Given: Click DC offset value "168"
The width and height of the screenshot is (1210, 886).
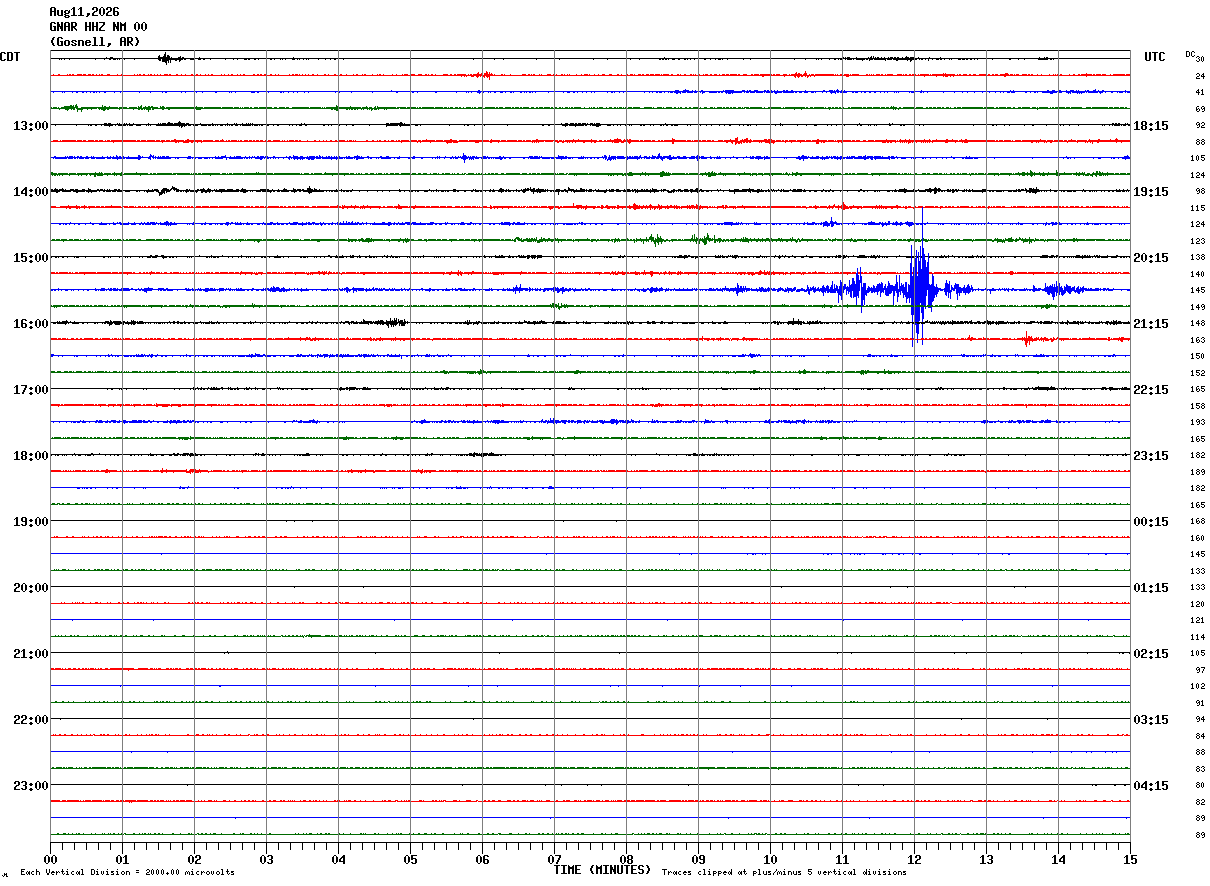Looking at the screenshot, I should point(1197,522).
